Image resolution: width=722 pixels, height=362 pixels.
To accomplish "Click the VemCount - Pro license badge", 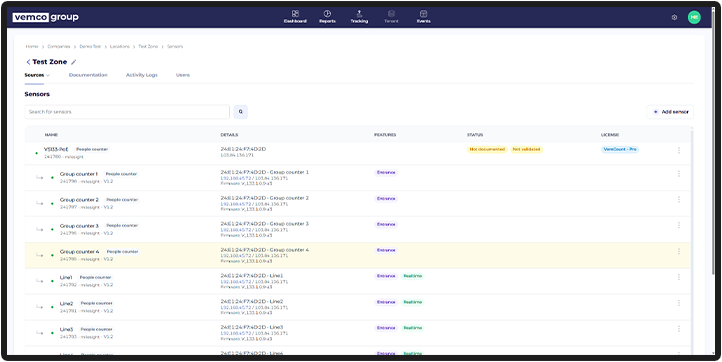I will [620, 150].
